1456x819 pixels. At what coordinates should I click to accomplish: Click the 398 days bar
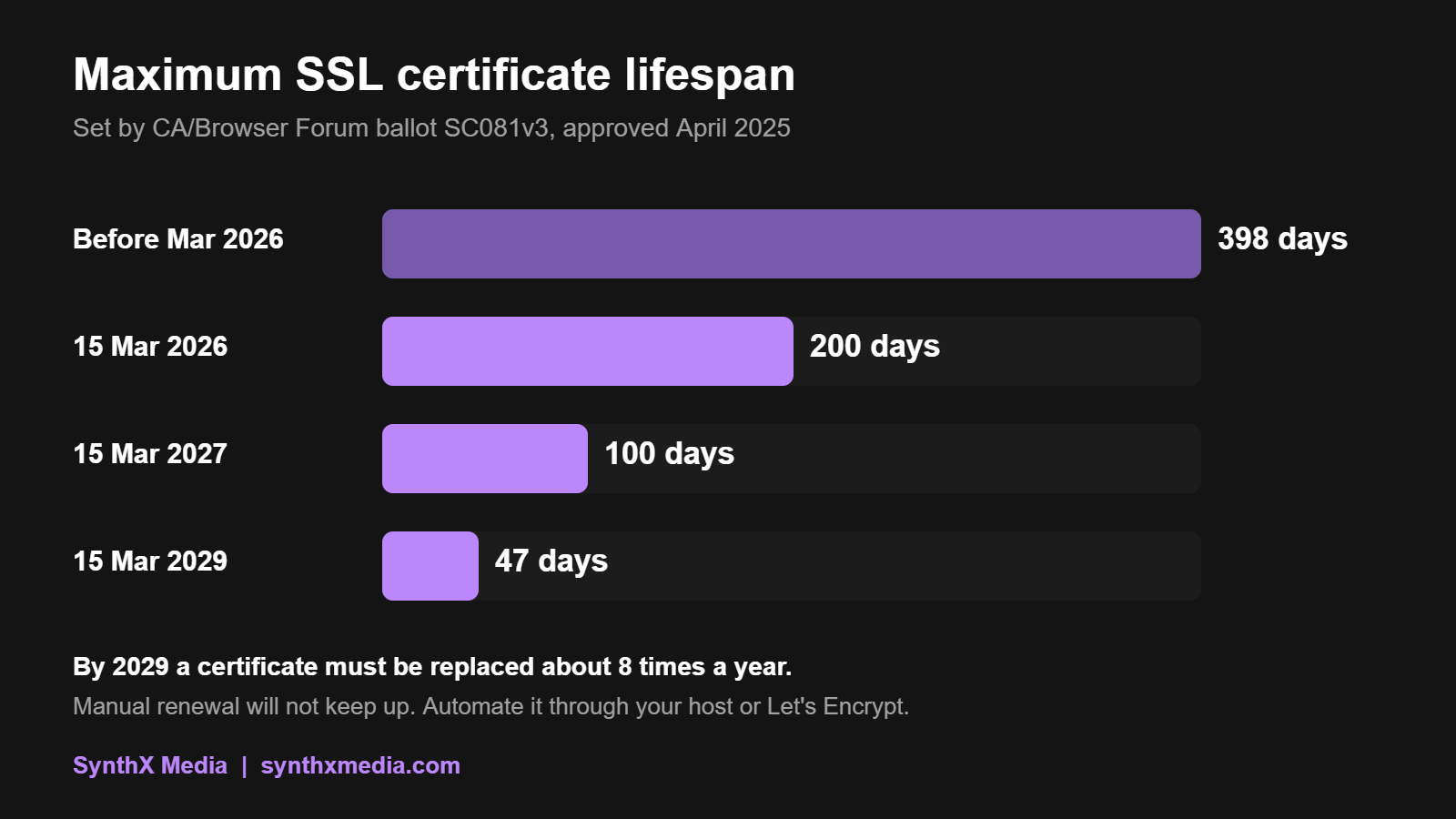(x=792, y=244)
